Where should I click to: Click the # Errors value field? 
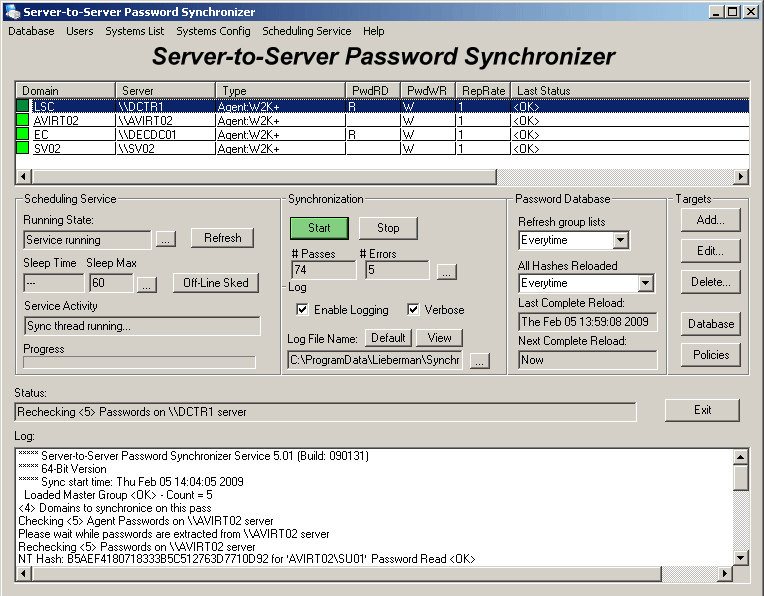[x=397, y=269]
